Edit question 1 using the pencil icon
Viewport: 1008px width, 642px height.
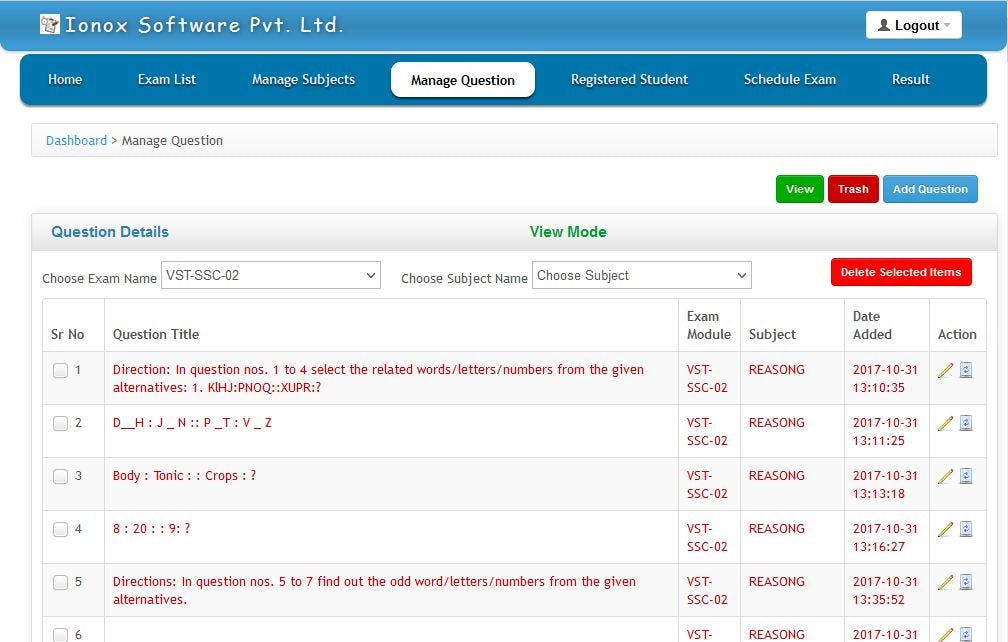(x=944, y=369)
